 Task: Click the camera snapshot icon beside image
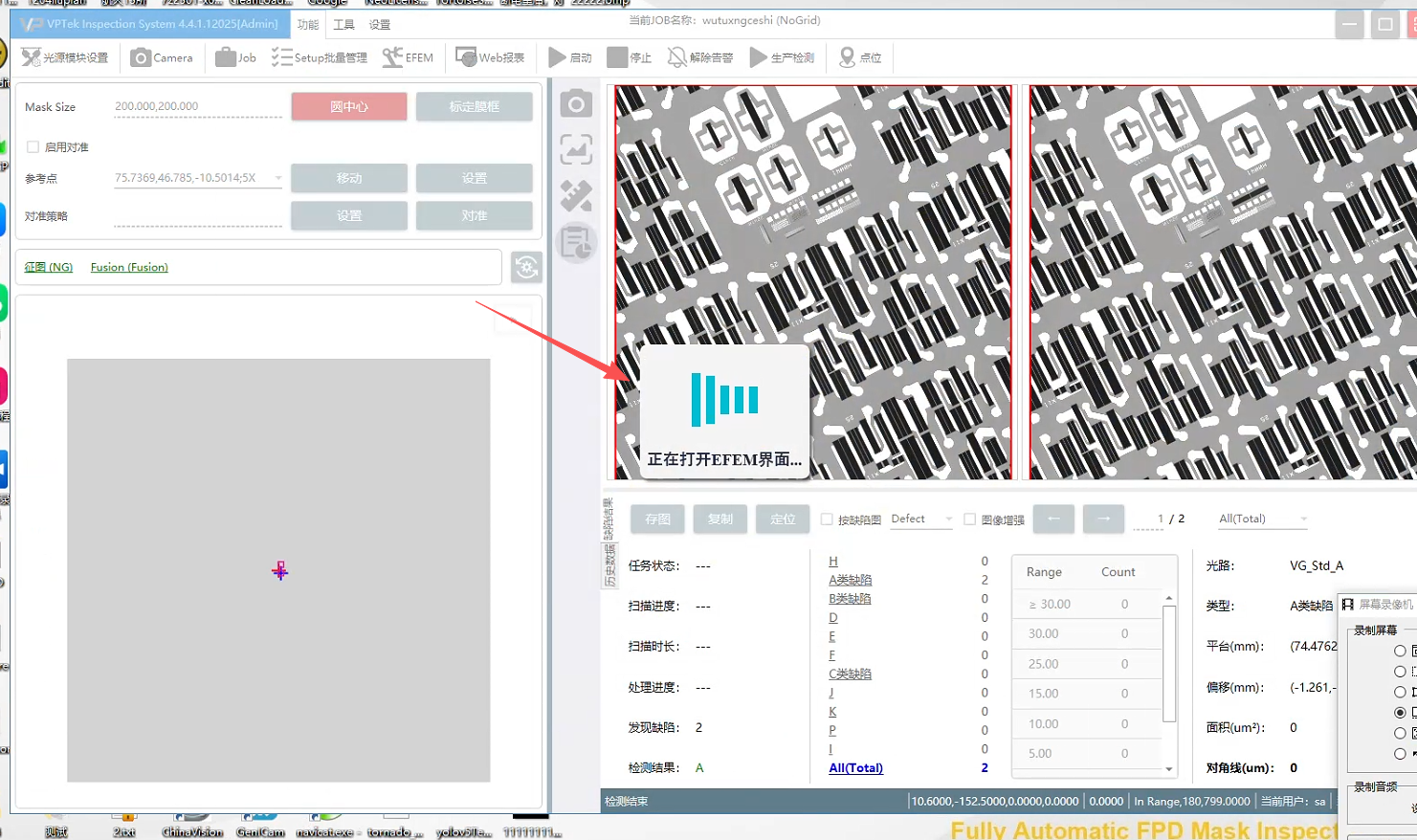pos(576,103)
